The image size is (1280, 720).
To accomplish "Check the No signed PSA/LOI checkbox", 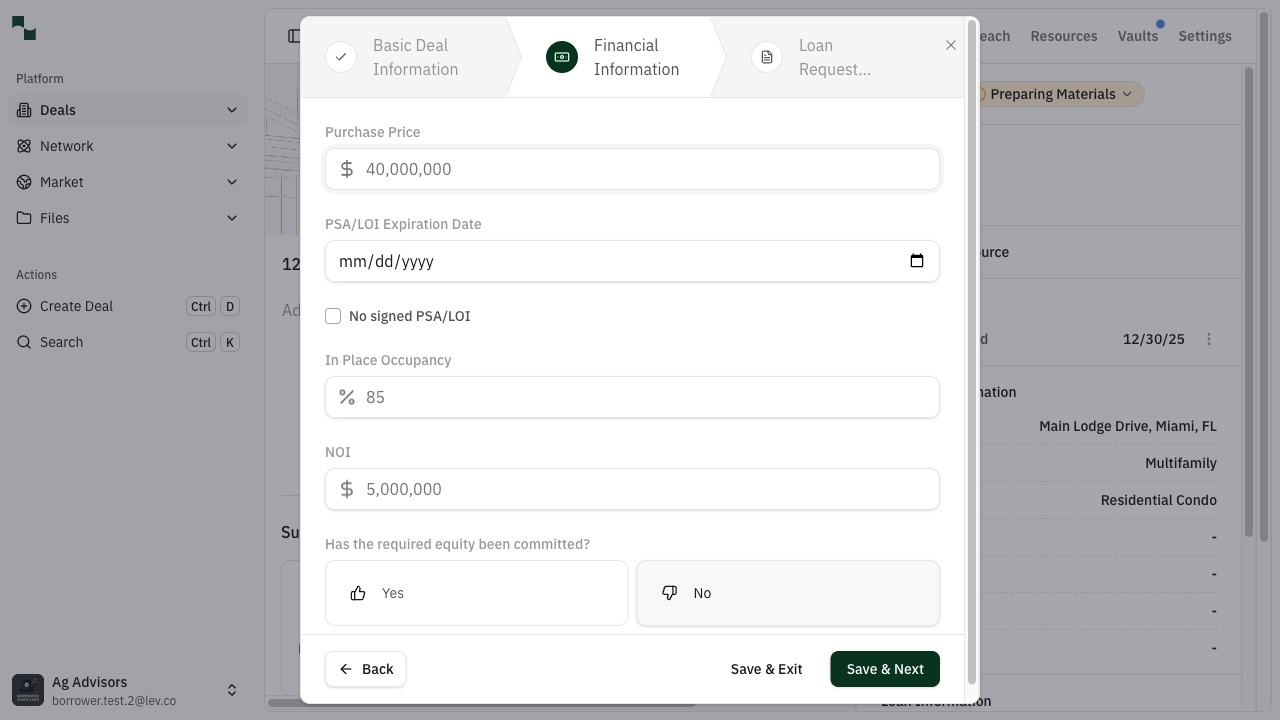I will [x=333, y=315].
